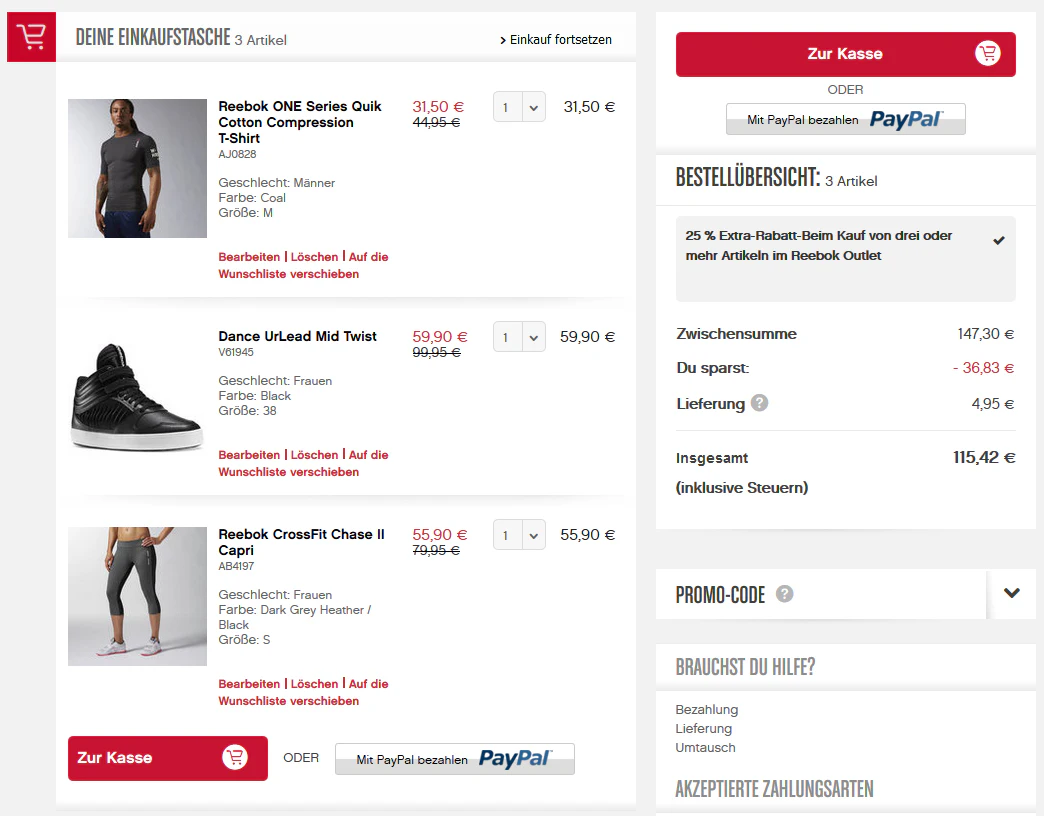
Task: Toggle the 25 % Extra-Rabatt checkmark
Action: (999, 240)
